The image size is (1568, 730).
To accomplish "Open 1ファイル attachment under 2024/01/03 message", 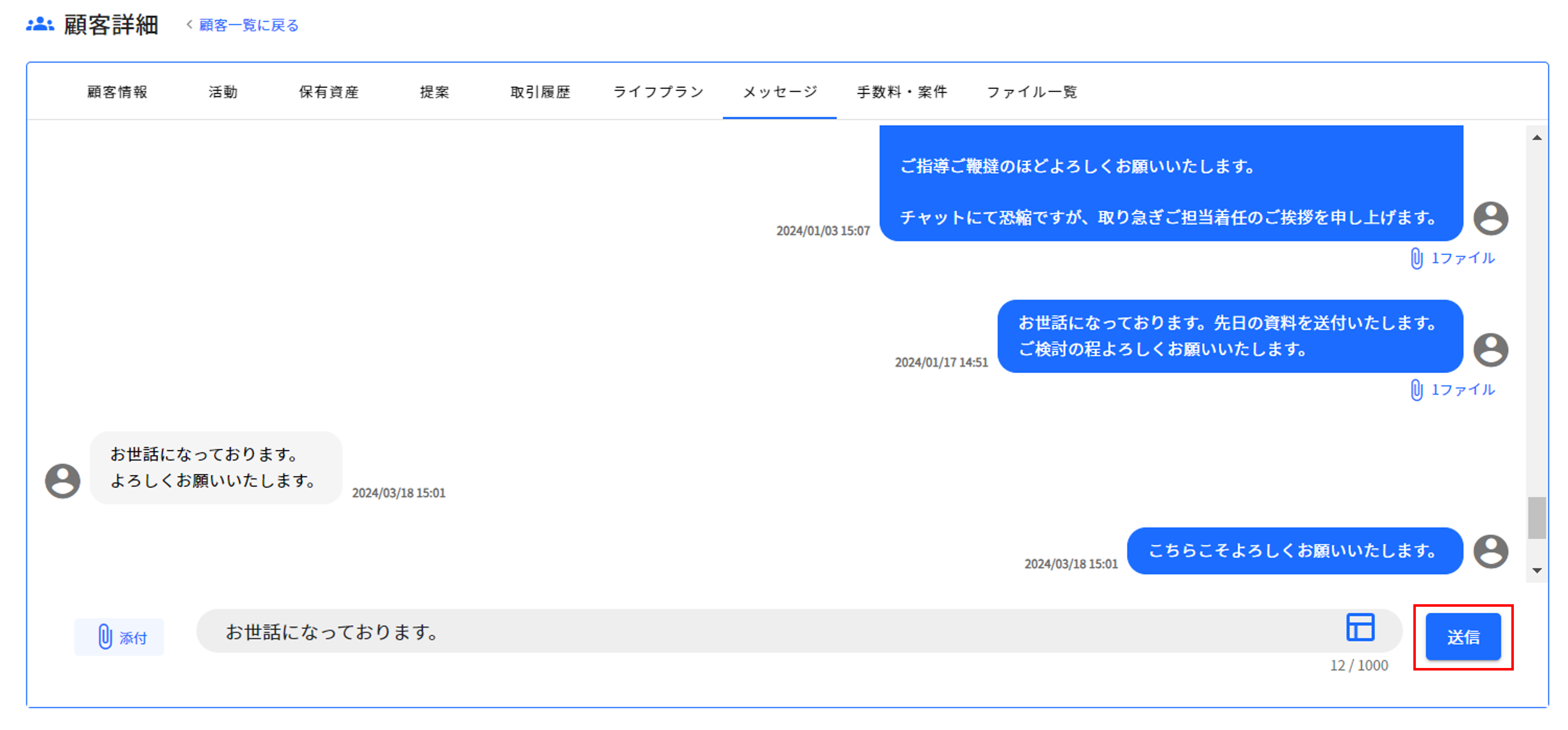I will coord(1453,259).
